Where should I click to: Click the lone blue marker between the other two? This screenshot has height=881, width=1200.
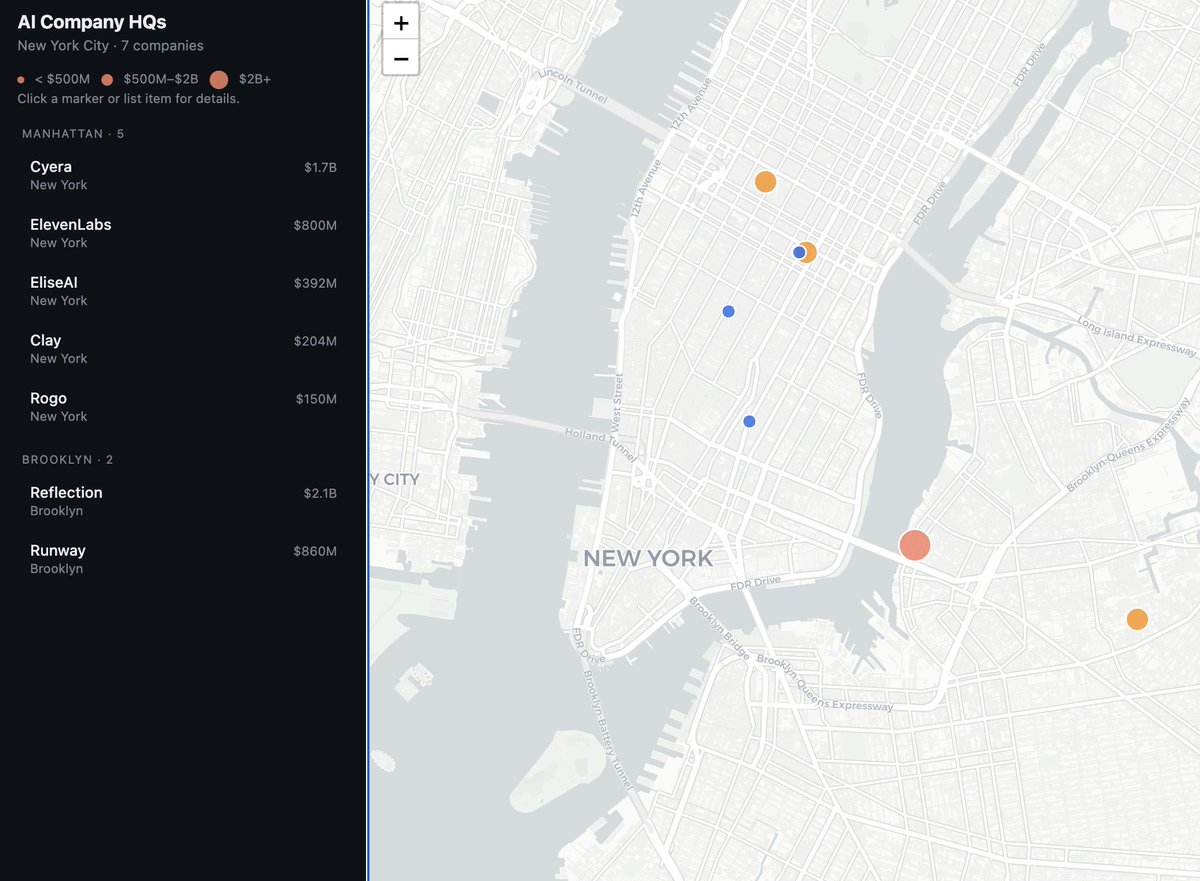(728, 311)
